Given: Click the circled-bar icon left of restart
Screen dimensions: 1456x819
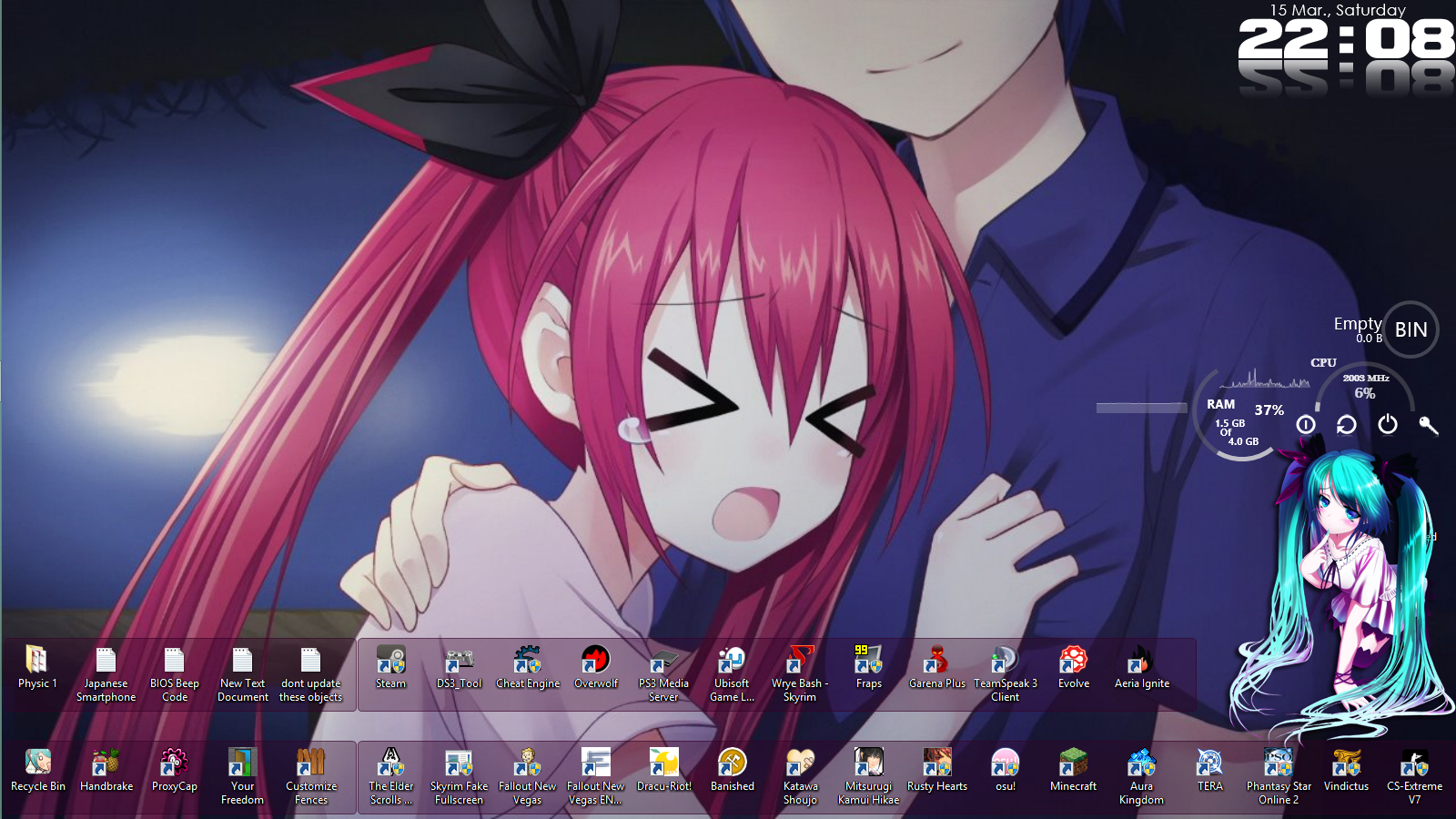Looking at the screenshot, I should (x=1306, y=424).
